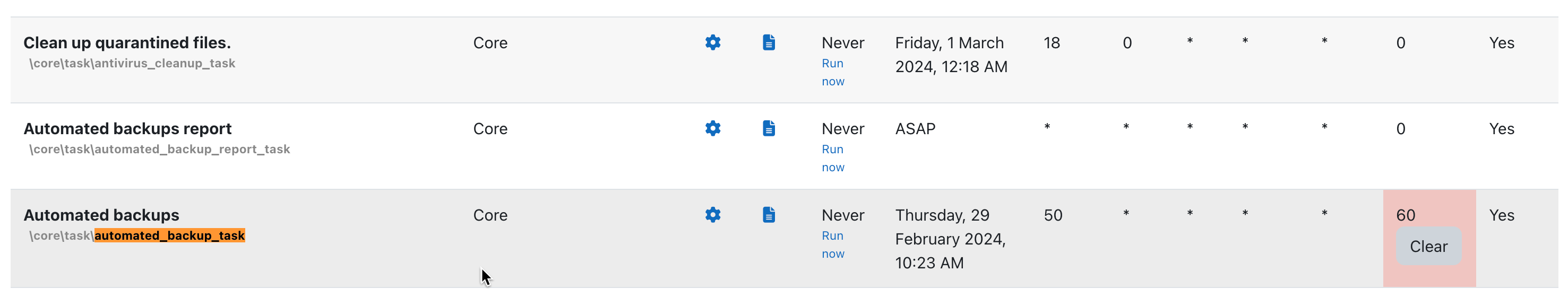This screenshot has width=1568, height=297.
Task: Open settings gear for Clean up quarantined files
Action: [713, 42]
